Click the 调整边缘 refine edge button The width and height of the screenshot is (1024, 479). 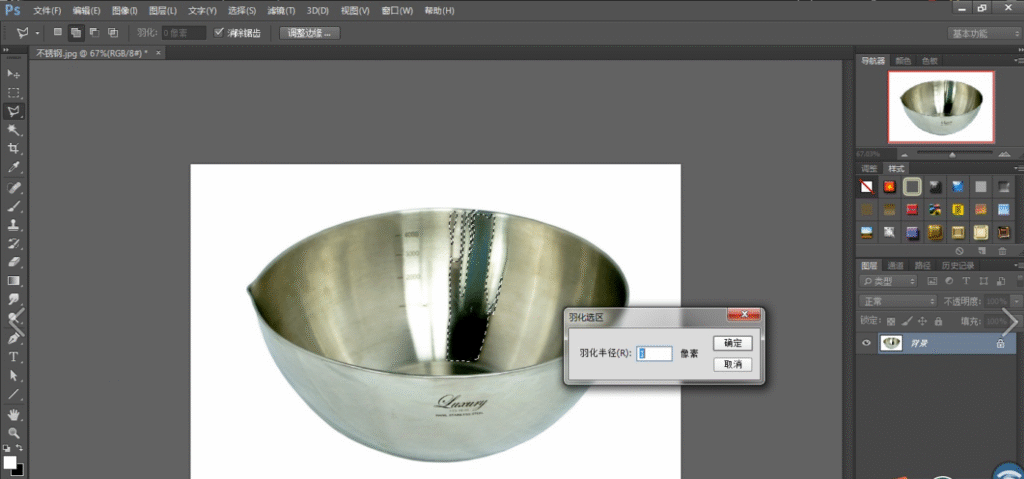click(x=310, y=33)
